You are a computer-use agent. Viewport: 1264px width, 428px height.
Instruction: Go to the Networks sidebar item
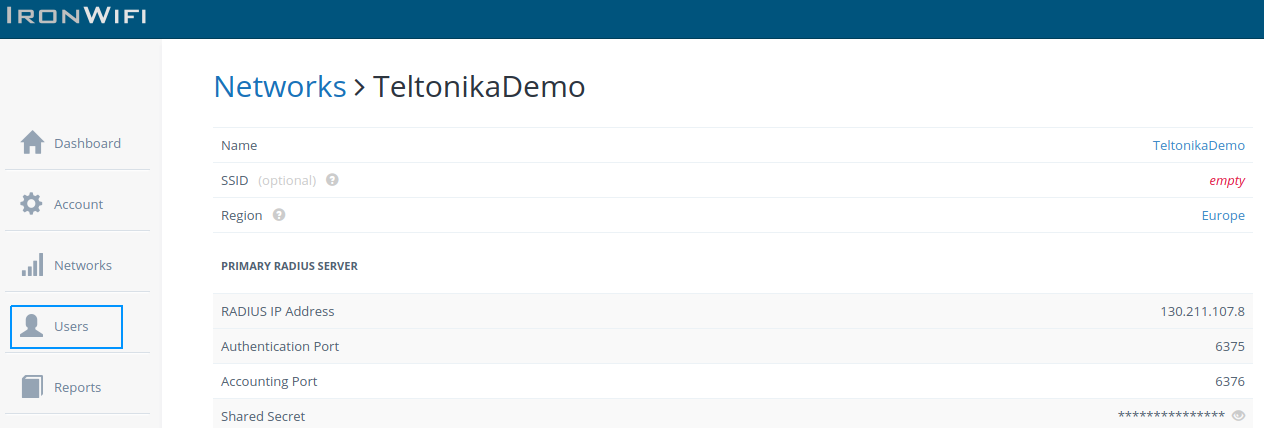click(82, 265)
